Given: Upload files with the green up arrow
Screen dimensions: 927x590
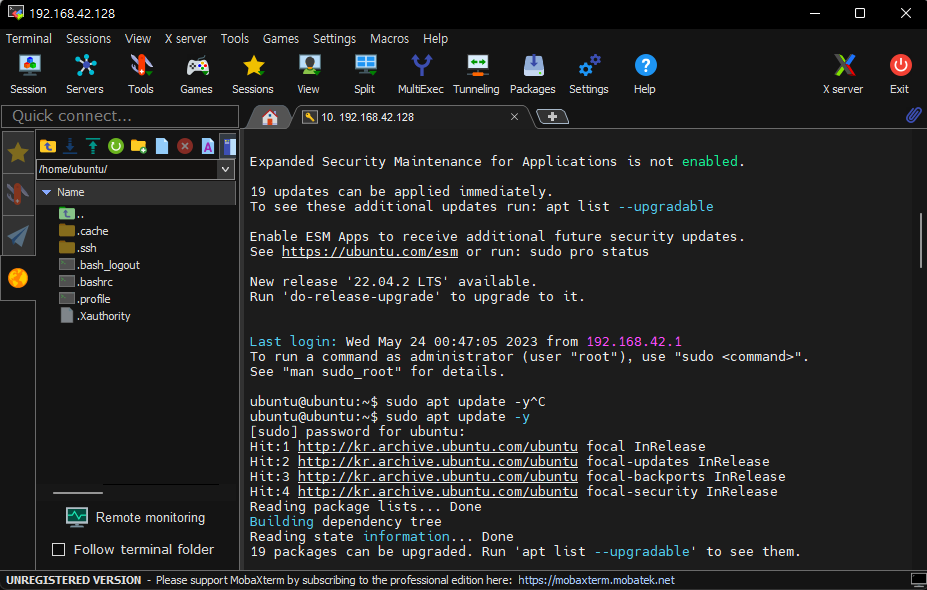Looking at the screenshot, I should (x=93, y=145).
